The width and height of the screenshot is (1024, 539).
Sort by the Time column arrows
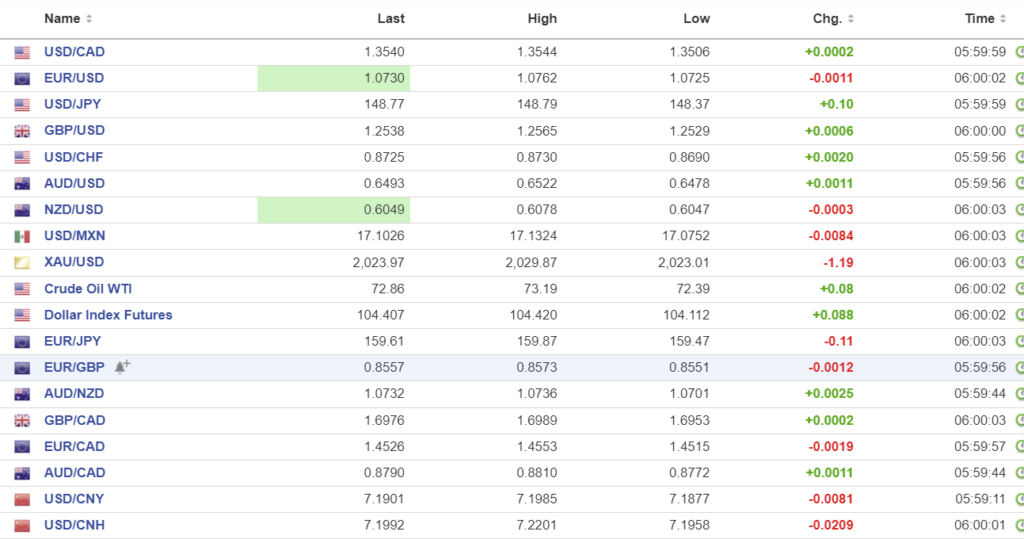pyautogui.click(x=1003, y=19)
